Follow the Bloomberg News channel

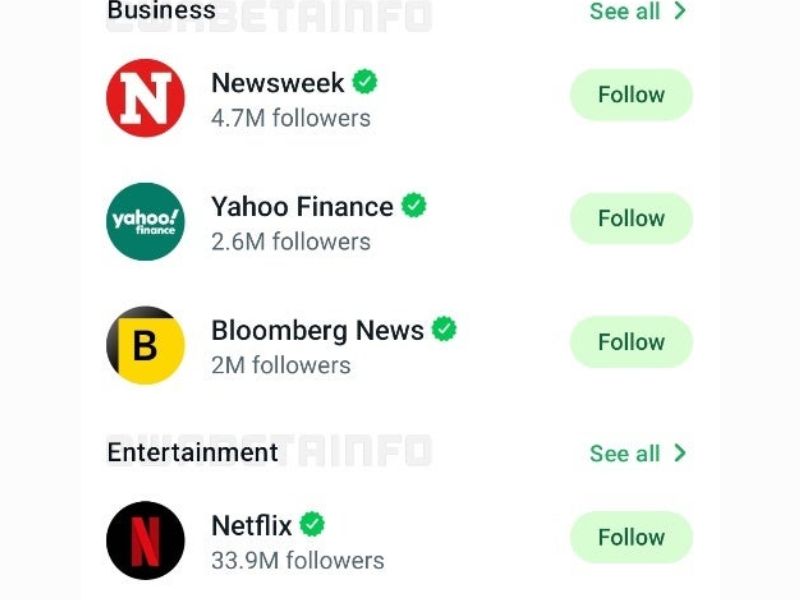tap(631, 342)
